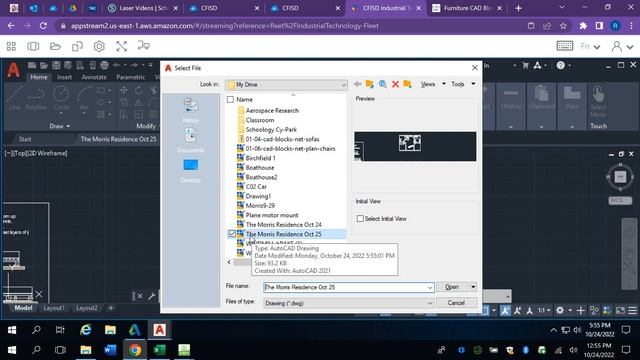Click the Back arrow in Select File dialog
The height and width of the screenshot is (360, 640).
(358, 84)
